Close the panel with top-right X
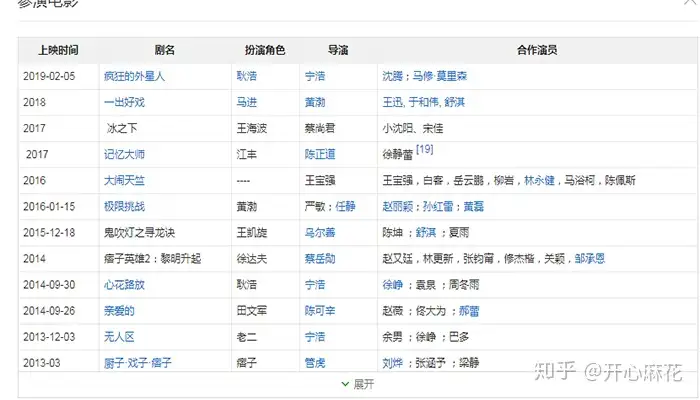This screenshot has width=700, height=400. click(691, 2)
